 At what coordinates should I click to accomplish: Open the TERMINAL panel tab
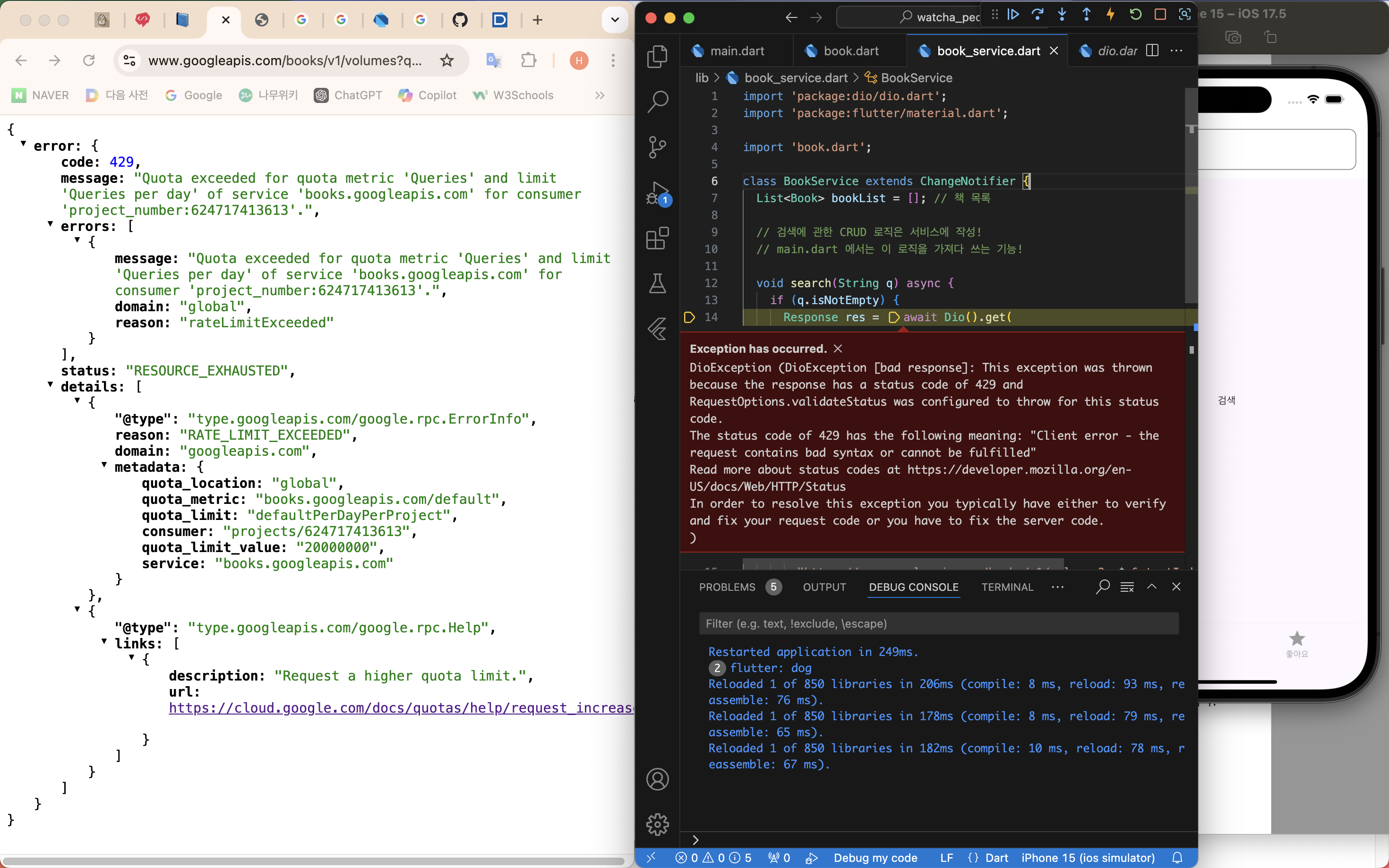point(1007,587)
